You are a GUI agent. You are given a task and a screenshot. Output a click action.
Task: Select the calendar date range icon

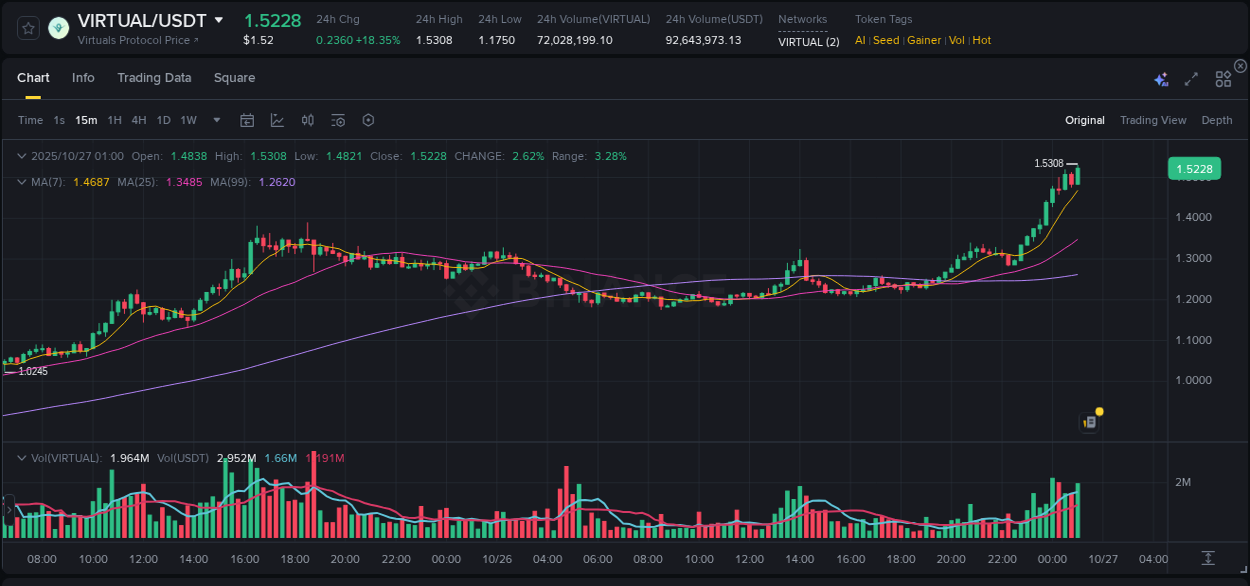tap(247, 120)
